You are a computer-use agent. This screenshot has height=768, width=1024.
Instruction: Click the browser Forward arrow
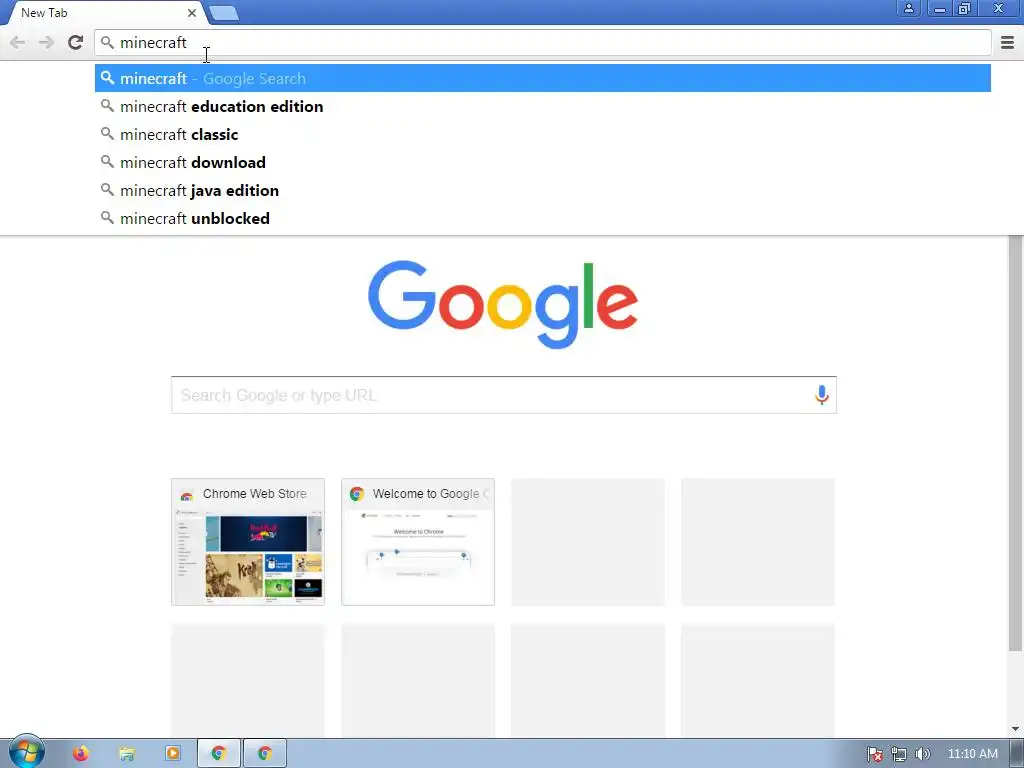[x=46, y=43]
